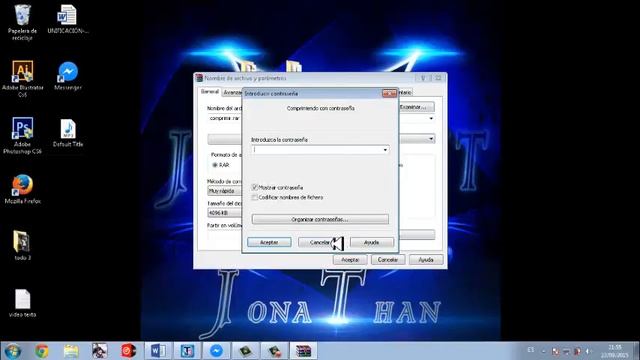Select the Messenger desktop shortcut

pyautogui.click(x=68, y=76)
